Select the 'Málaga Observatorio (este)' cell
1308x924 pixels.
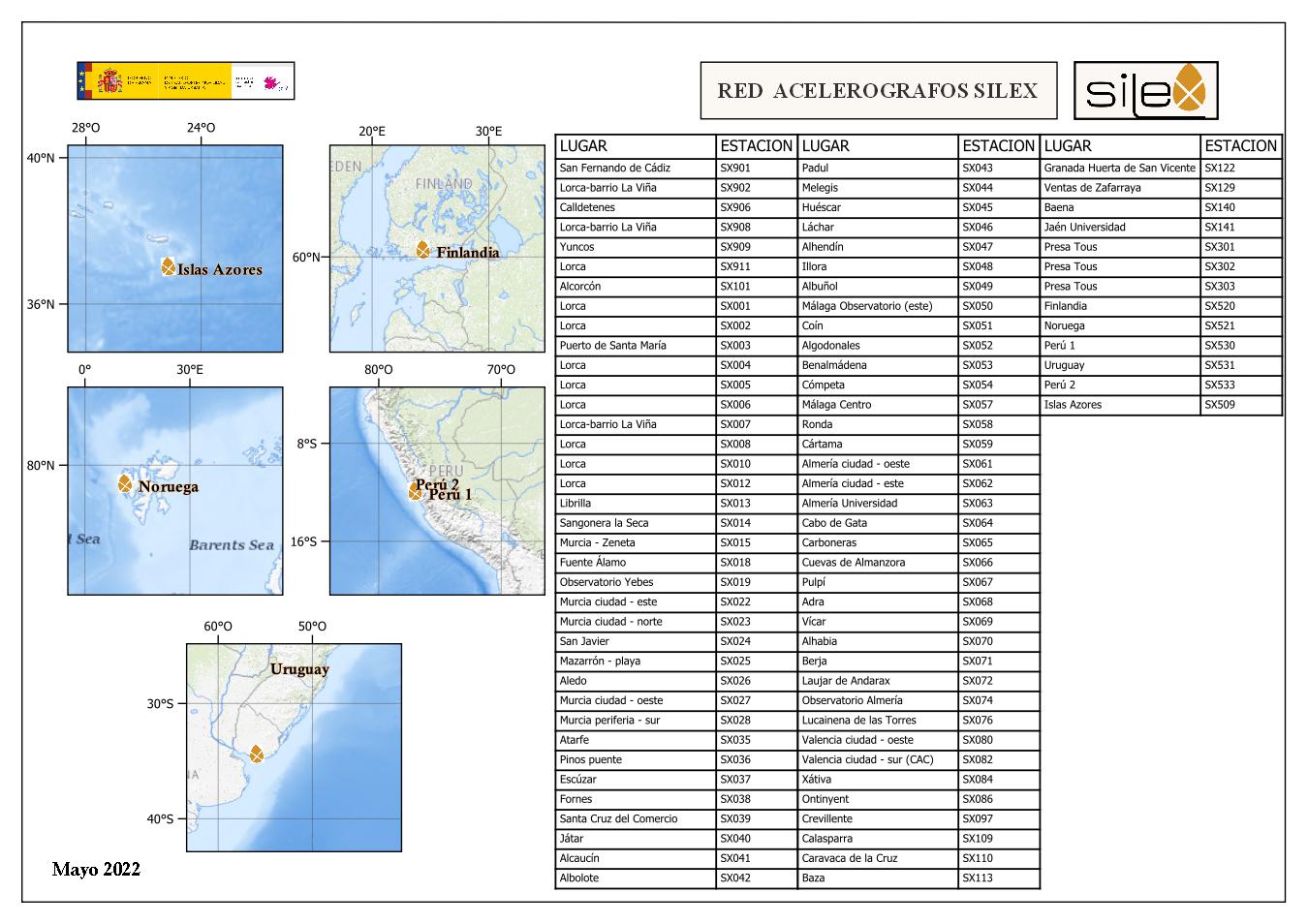[x=878, y=306]
